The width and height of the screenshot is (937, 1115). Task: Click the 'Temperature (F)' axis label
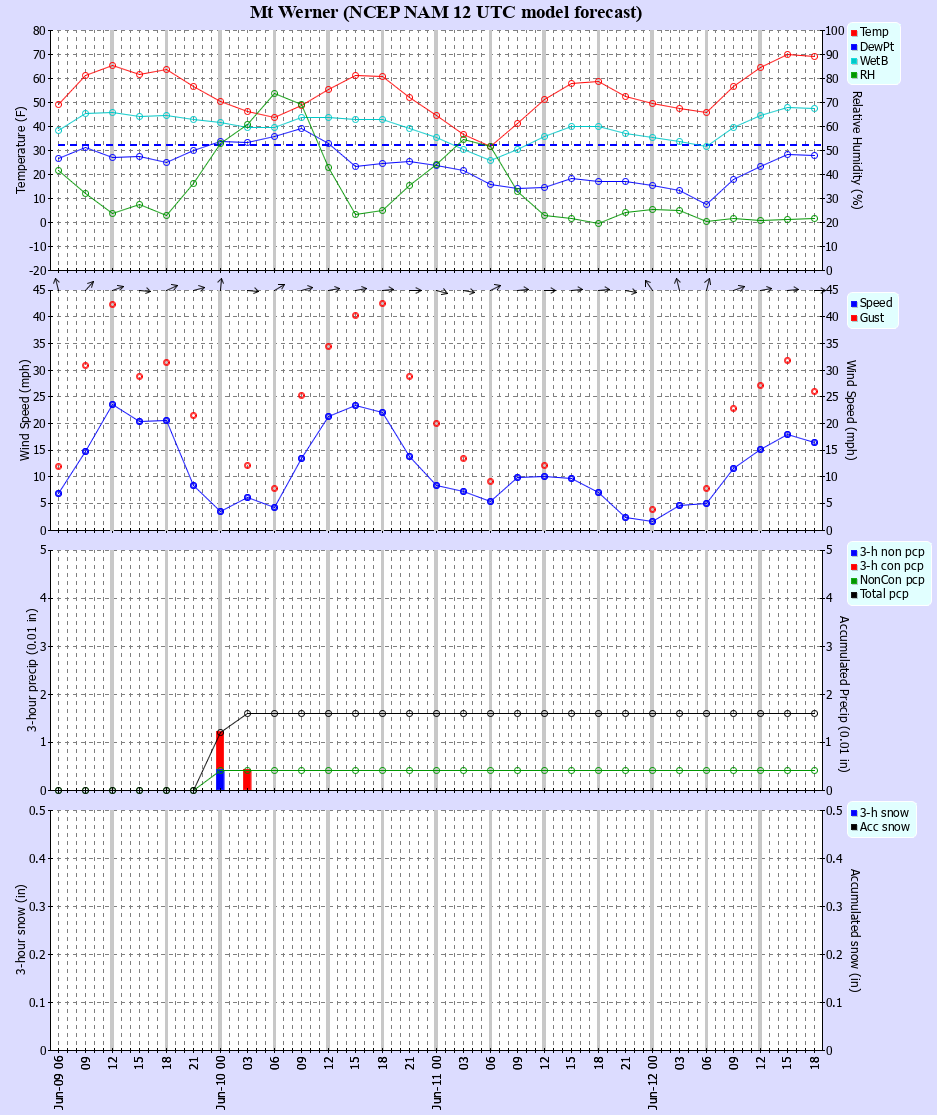click(20, 150)
